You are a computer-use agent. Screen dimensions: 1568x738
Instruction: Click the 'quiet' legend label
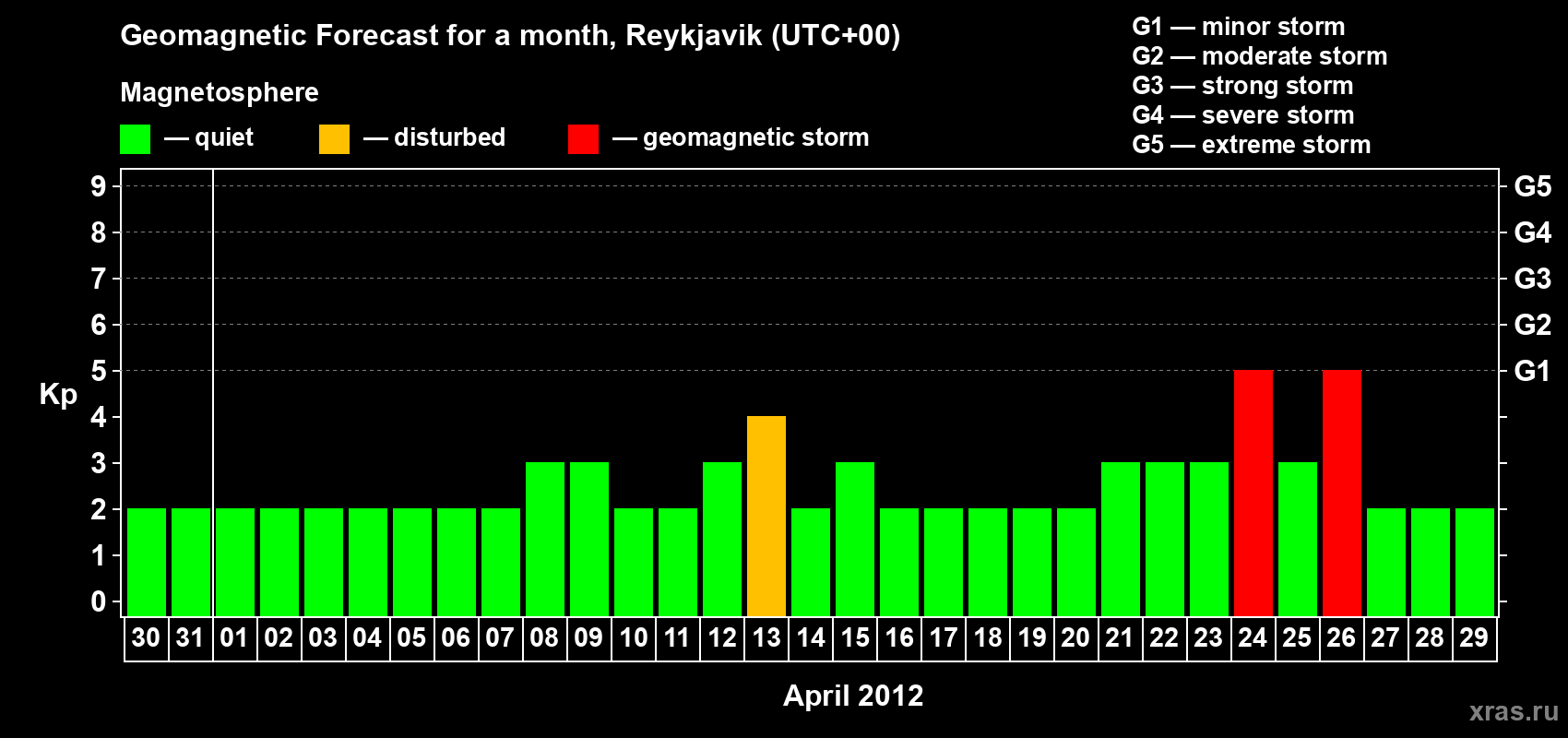(x=224, y=137)
